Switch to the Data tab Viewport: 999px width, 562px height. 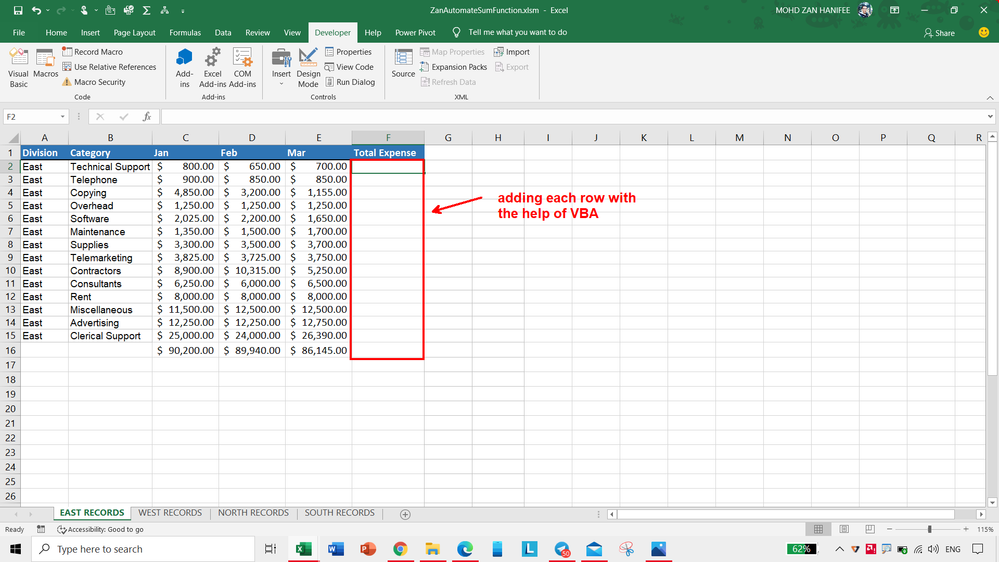(x=223, y=32)
